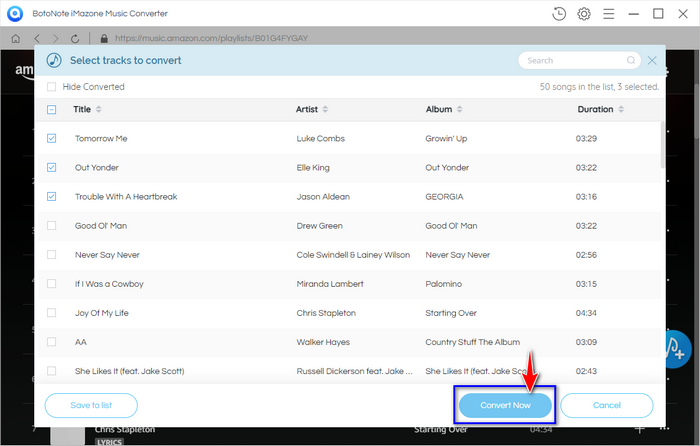Click the URL address bar
This screenshot has height=446, width=700.
pyautogui.click(x=212, y=38)
